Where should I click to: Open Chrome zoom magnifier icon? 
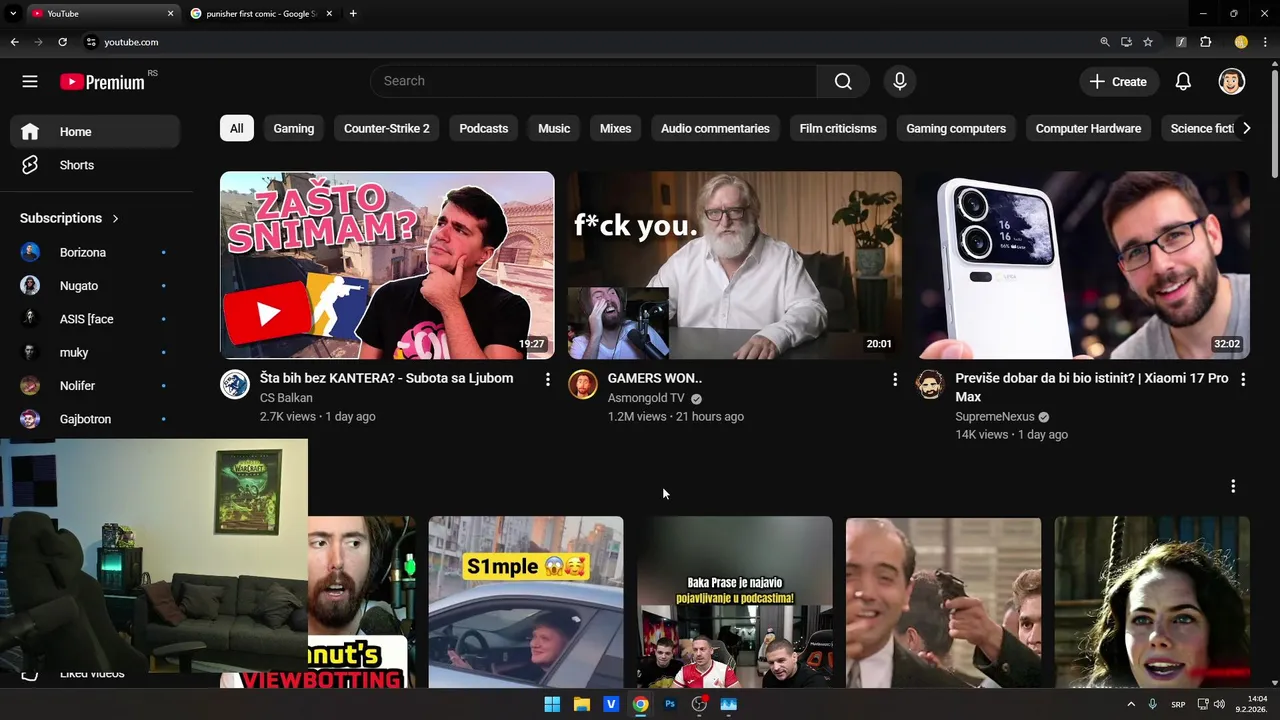pos(1104,42)
